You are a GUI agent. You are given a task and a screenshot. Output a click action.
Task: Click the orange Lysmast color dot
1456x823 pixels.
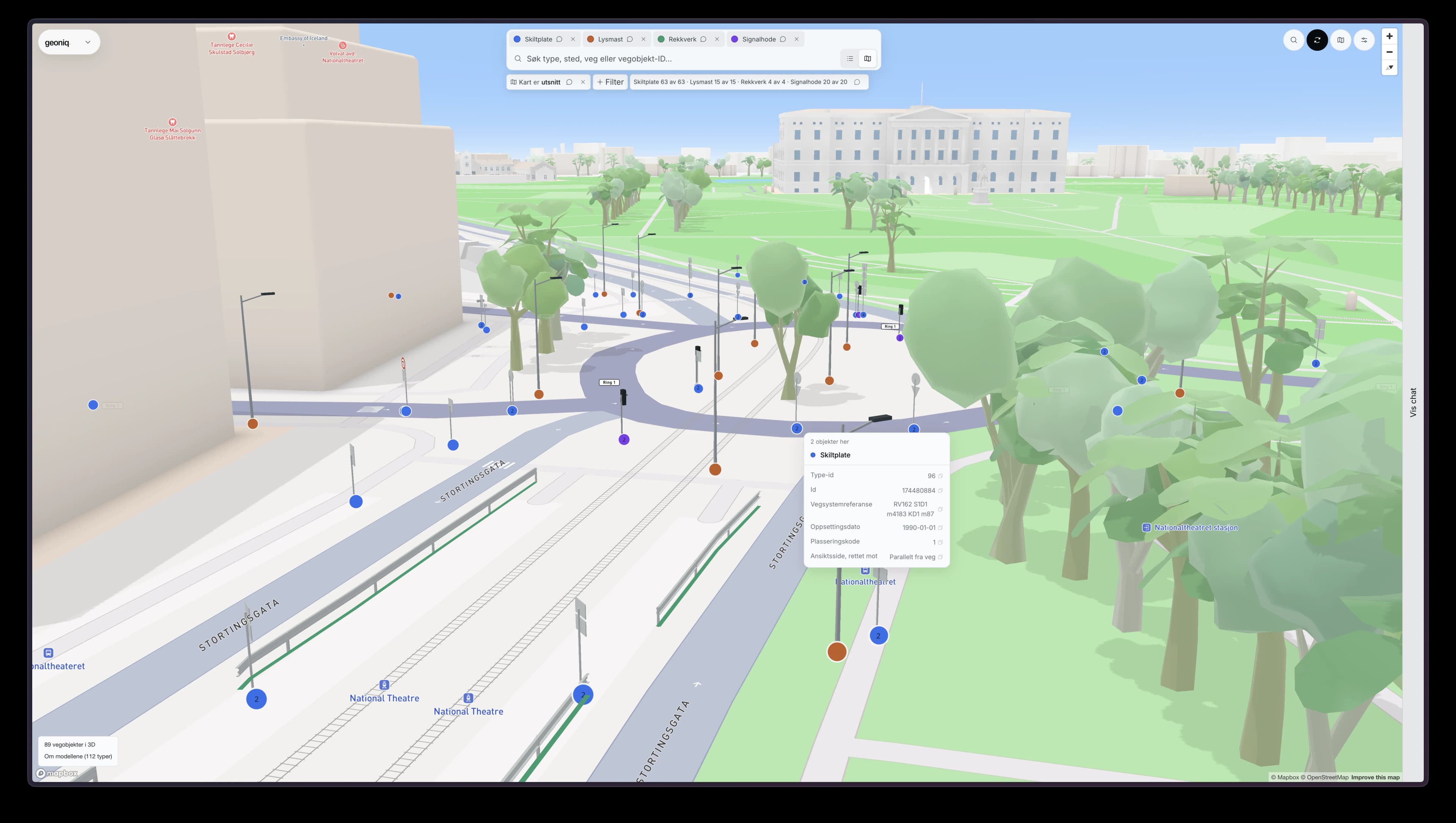pyautogui.click(x=590, y=39)
